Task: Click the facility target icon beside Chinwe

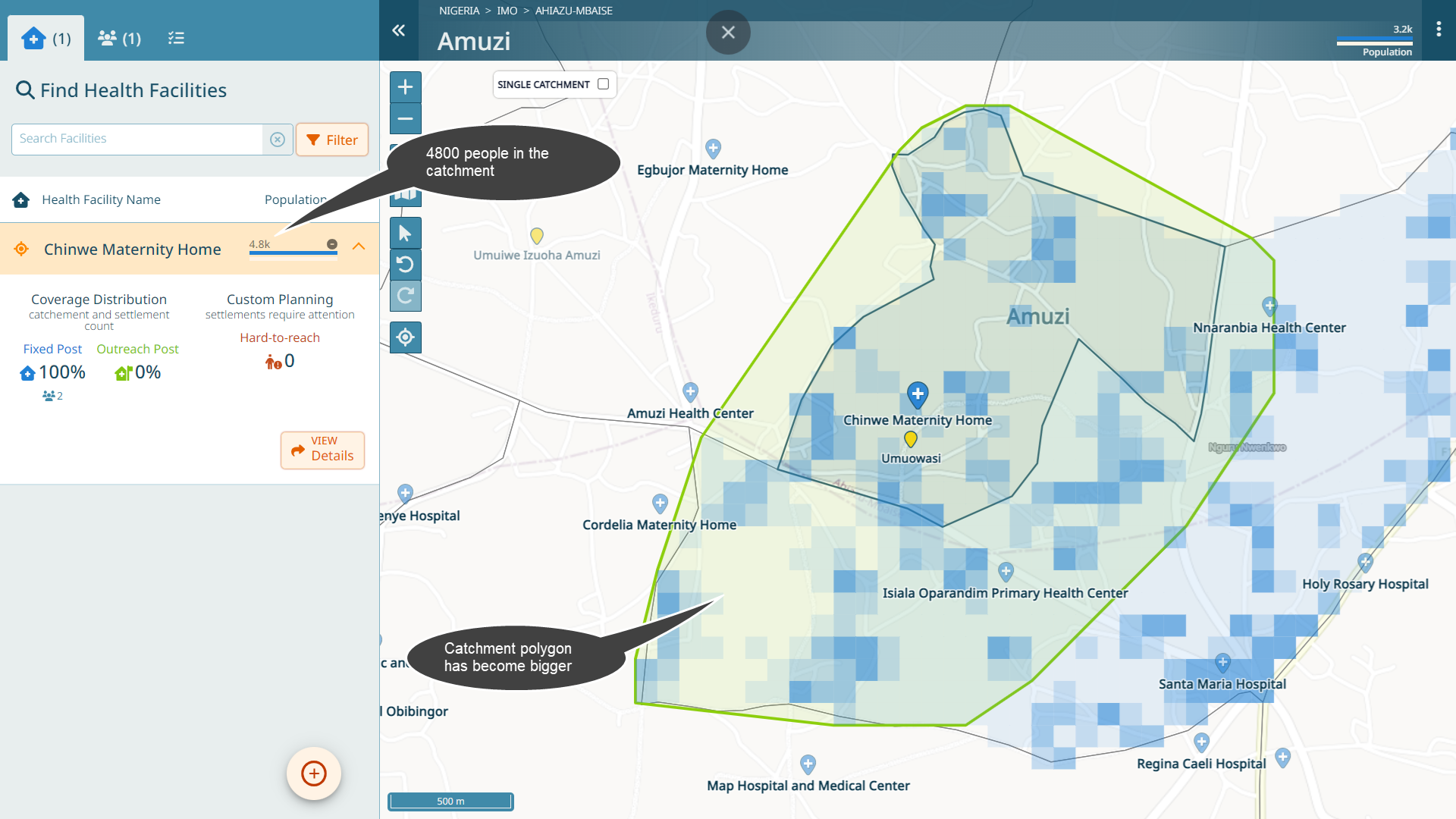Action: [x=21, y=249]
